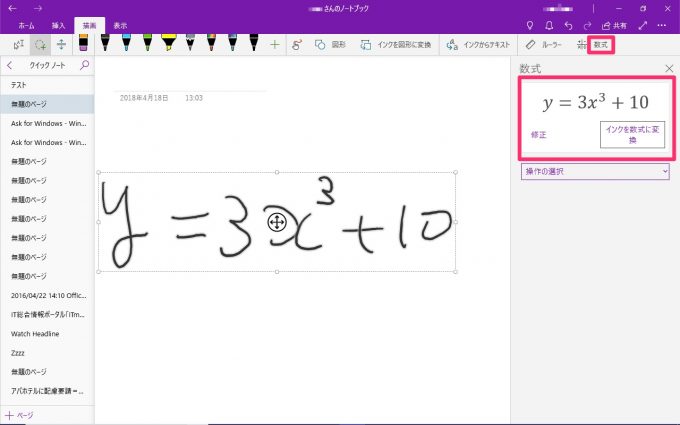The height and width of the screenshot is (425, 680).
Task: Select the 描画 draw tab
Action: [90, 26]
